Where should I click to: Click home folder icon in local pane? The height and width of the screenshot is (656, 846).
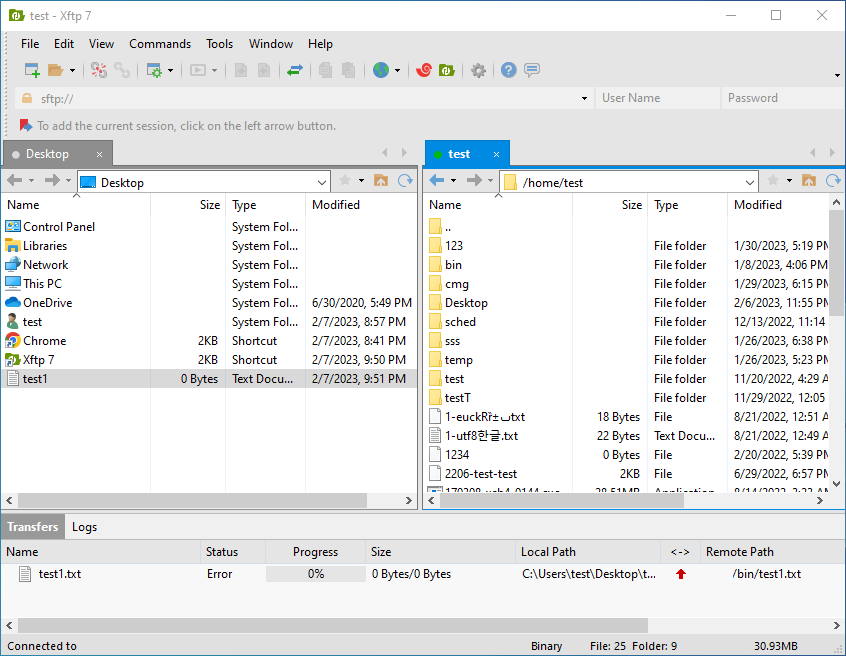pyautogui.click(x=381, y=180)
